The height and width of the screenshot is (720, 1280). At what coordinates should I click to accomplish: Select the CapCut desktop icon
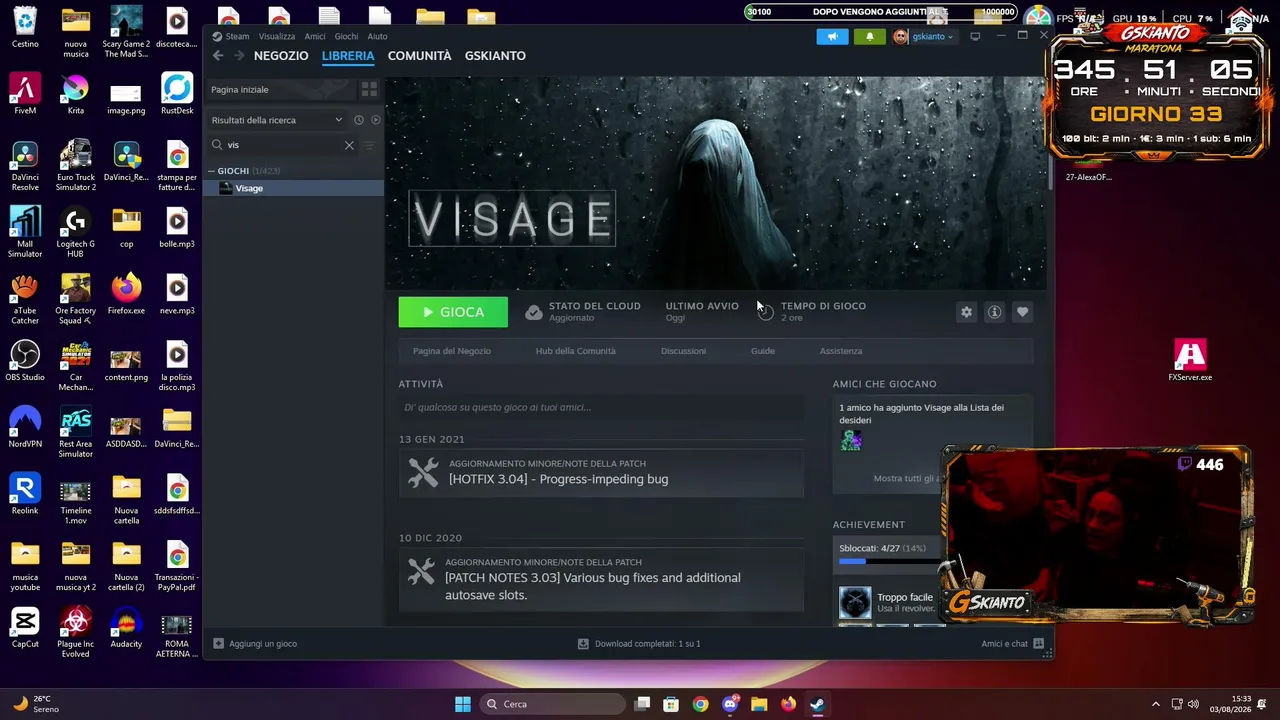click(25, 628)
